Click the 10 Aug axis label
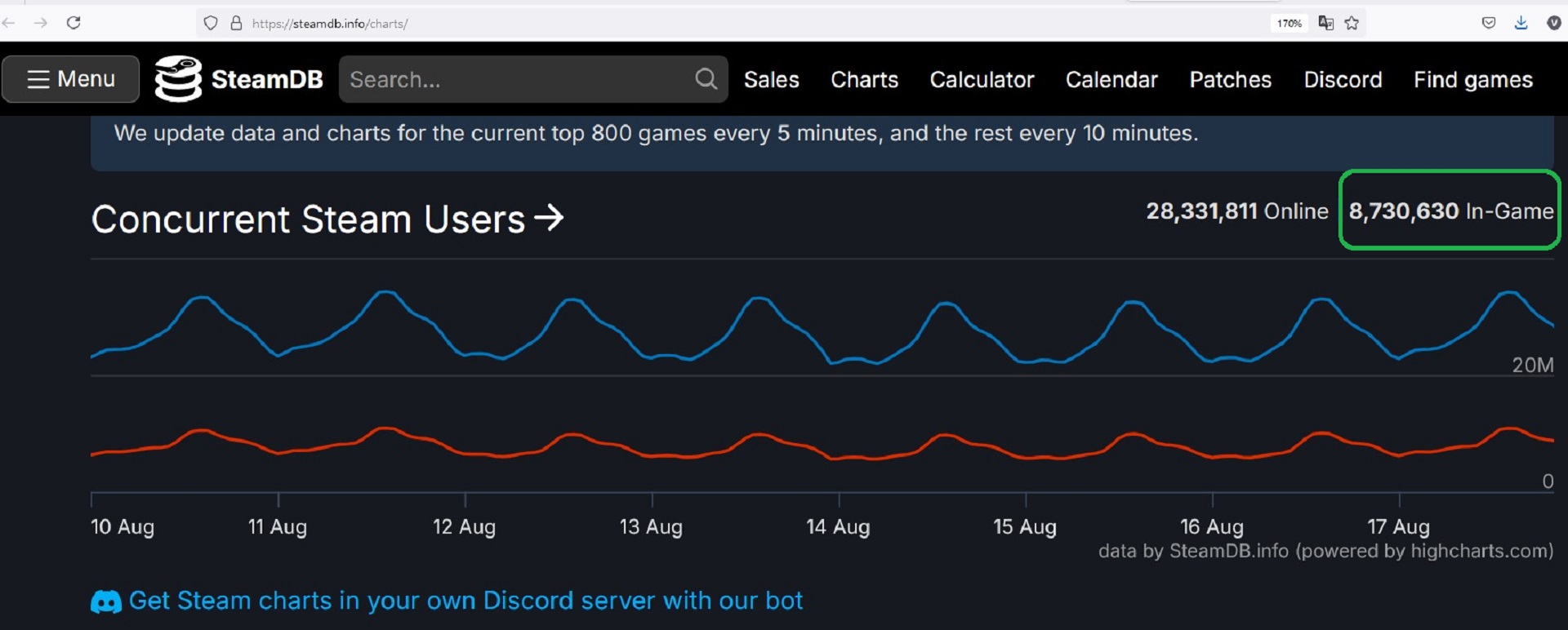The image size is (1568, 630). coord(122,527)
